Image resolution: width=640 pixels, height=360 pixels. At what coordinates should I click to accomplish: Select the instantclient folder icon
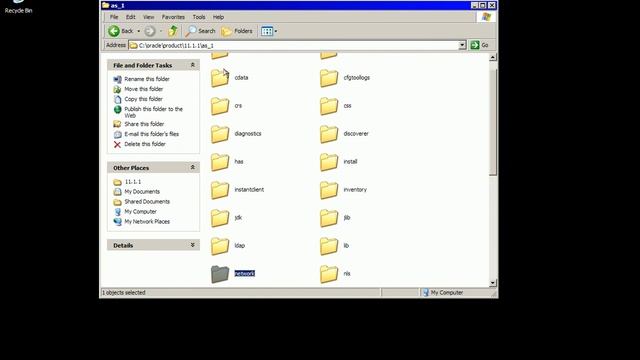point(220,190)
